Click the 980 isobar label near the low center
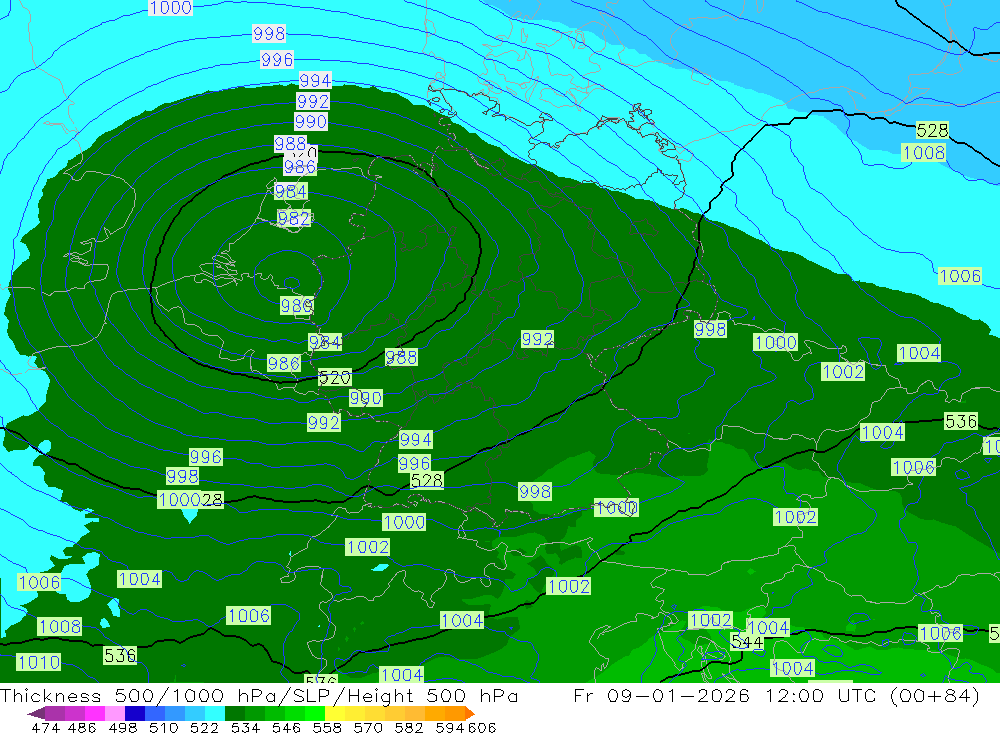This screenshot has height=733, width=1000. tap(297, 306)
